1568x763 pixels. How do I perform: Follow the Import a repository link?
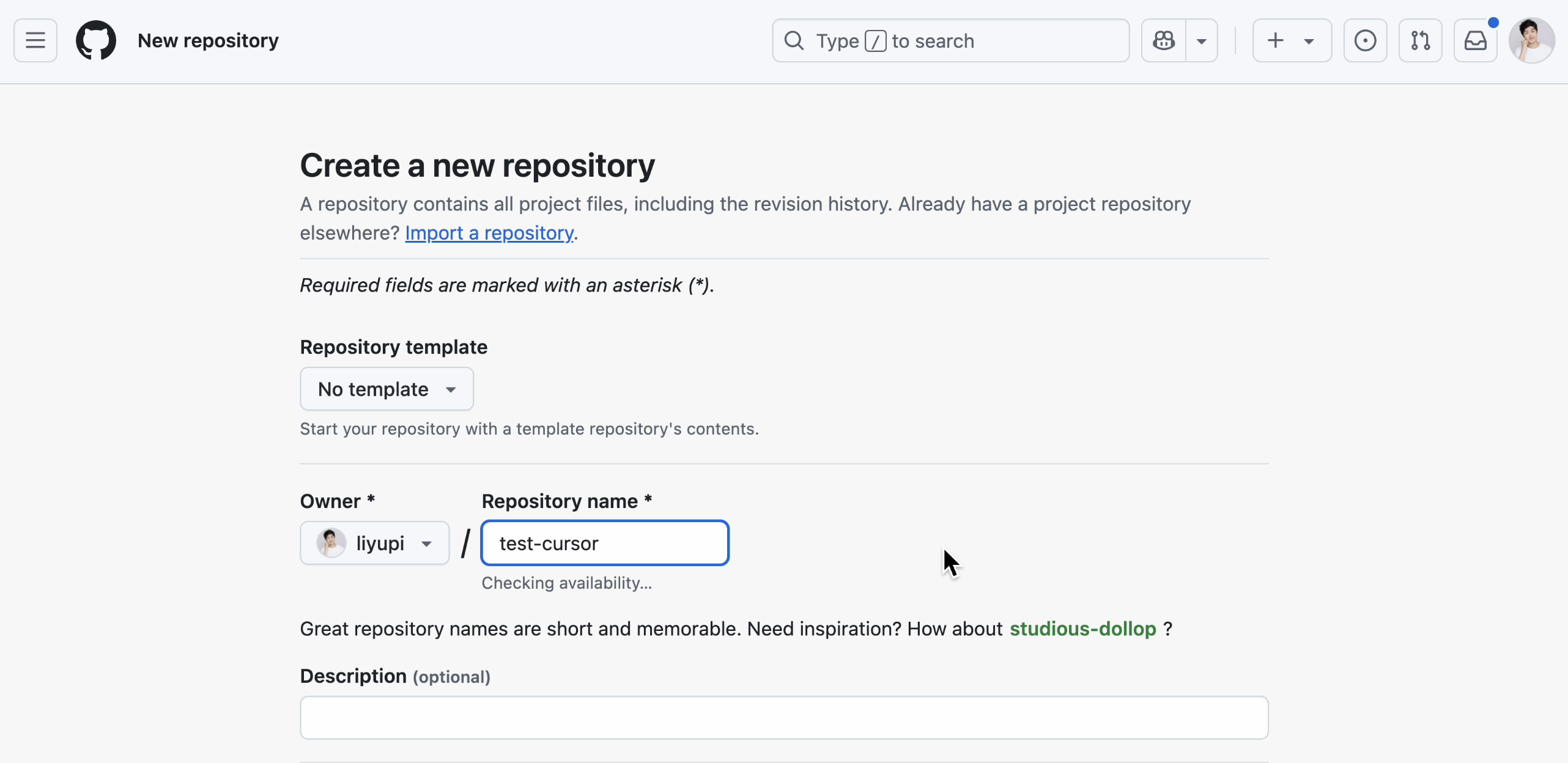coord(489,233)
